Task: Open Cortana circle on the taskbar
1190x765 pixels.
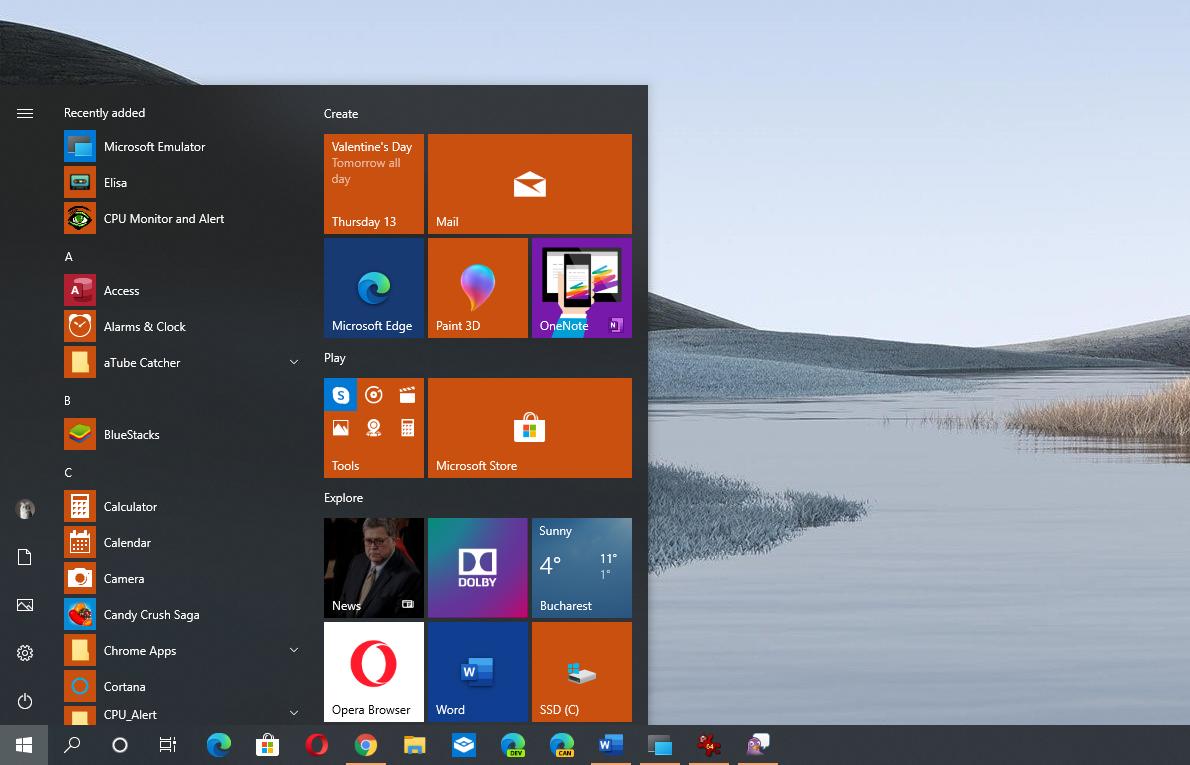Action: (120, 745)
